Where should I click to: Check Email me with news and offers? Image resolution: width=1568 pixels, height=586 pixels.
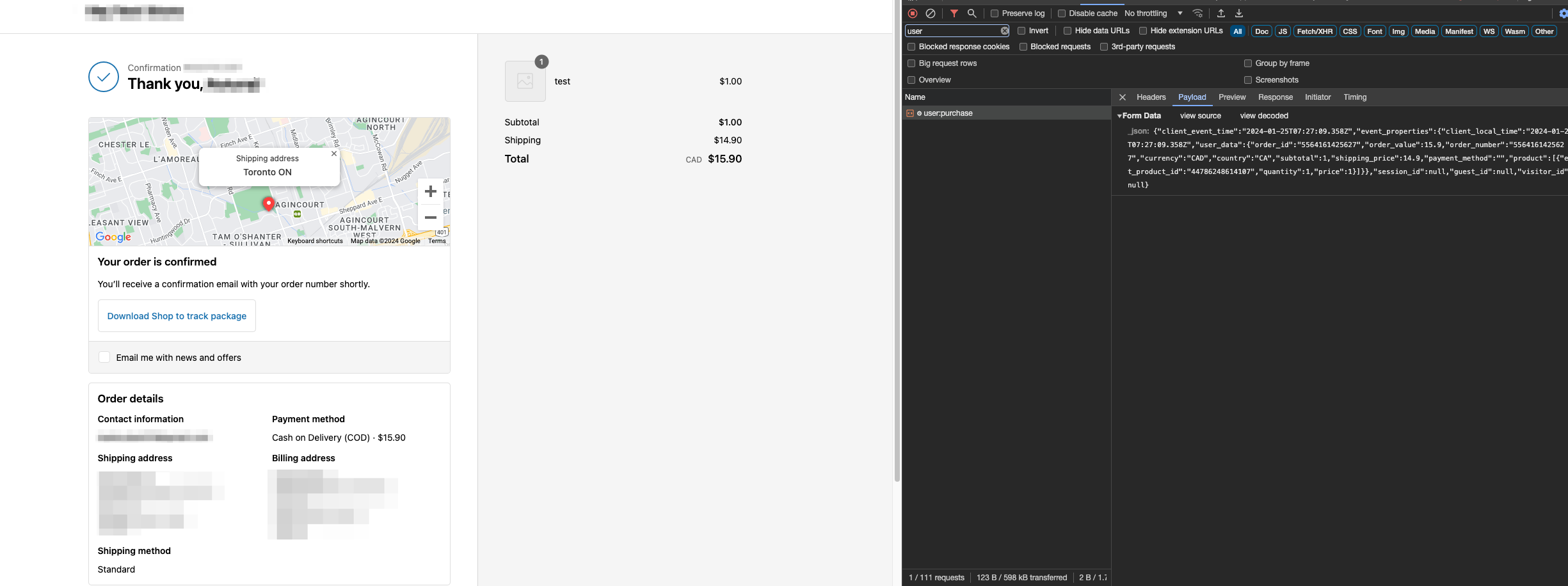tap(104, 357)
